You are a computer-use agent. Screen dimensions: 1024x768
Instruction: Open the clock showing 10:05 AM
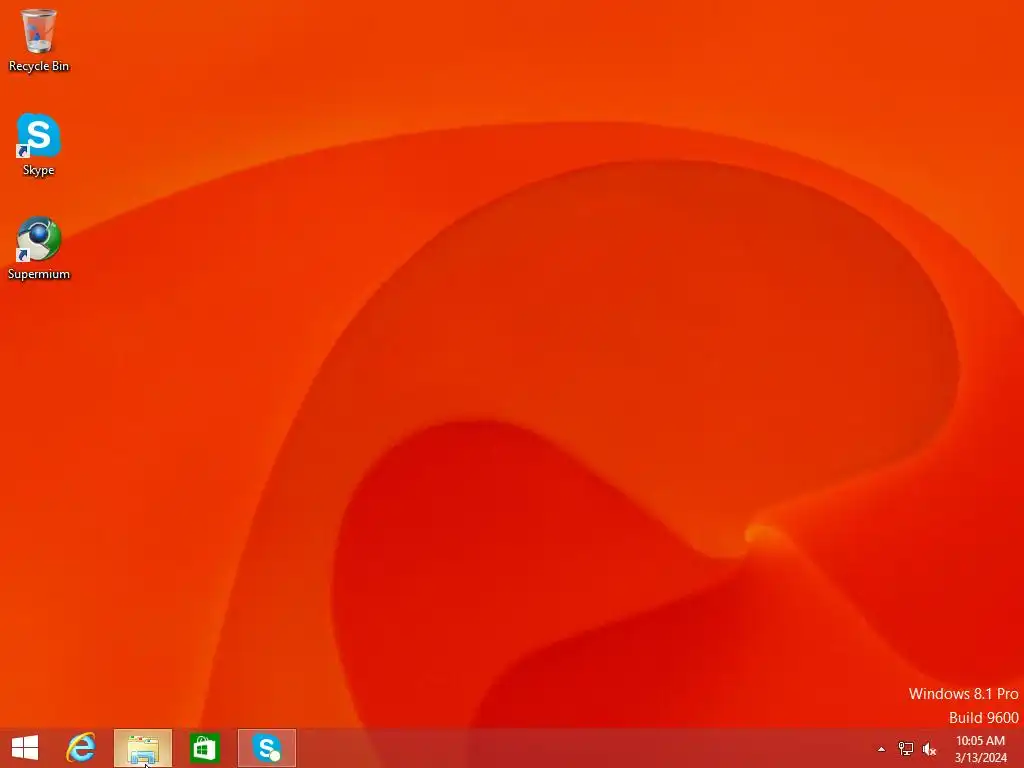[x=980, y=749]
